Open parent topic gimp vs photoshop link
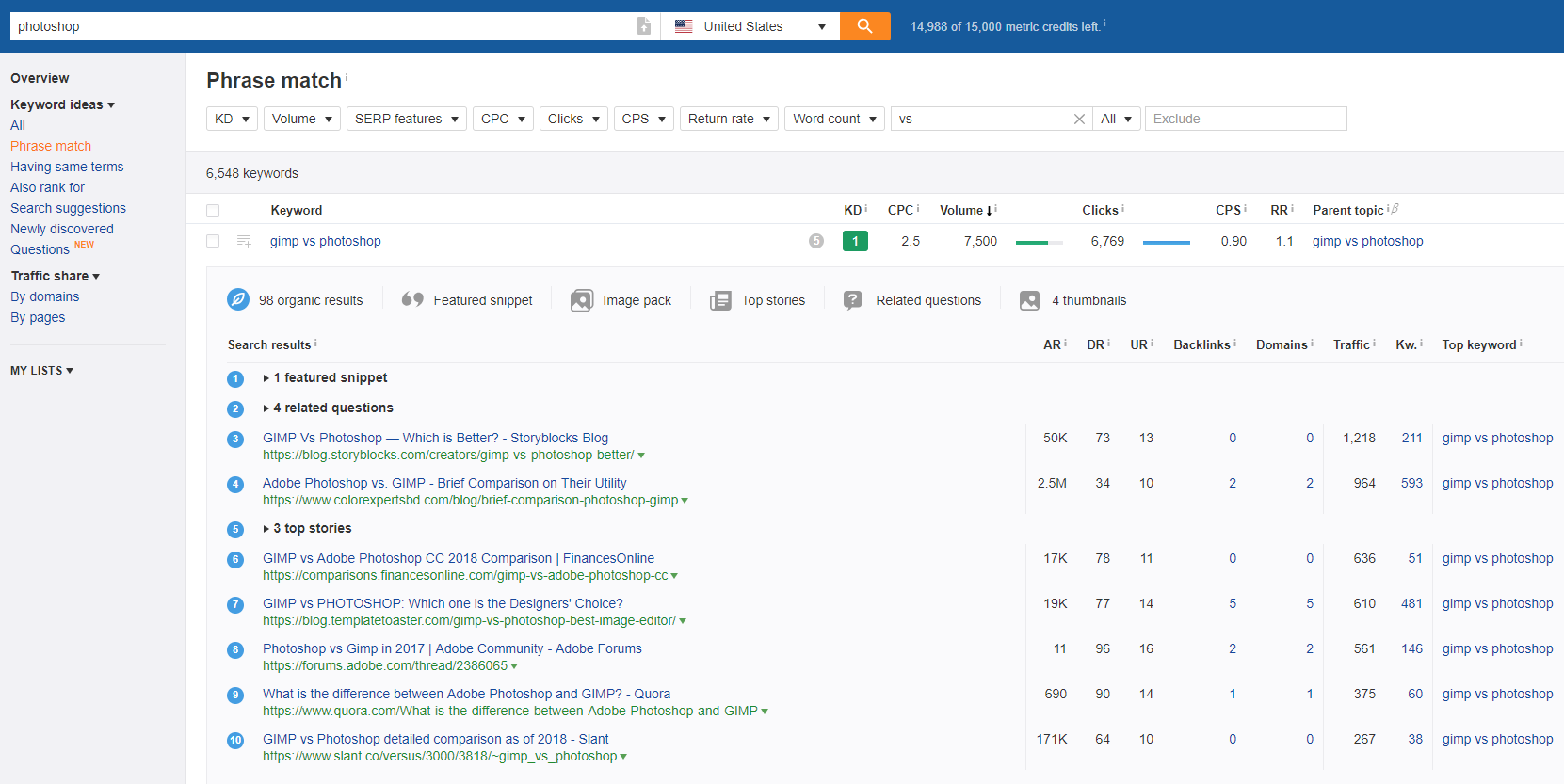 (x=1368, y=241)
